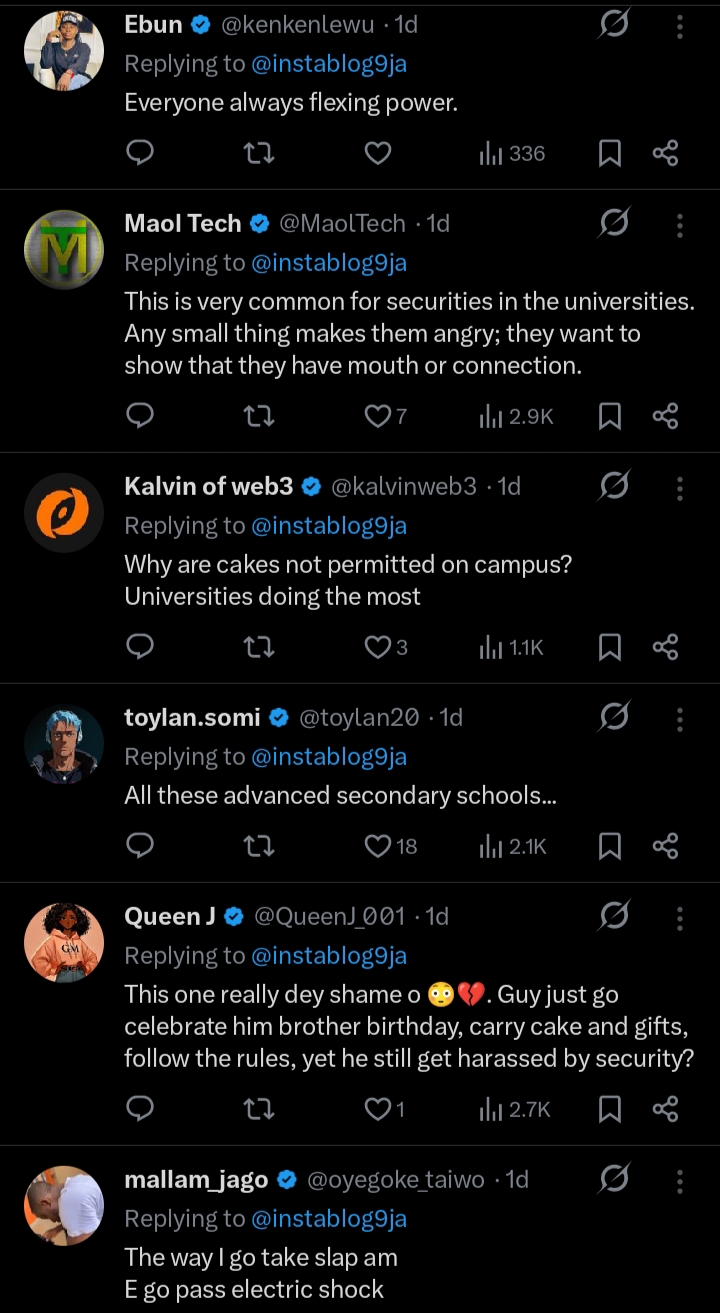View analytics on toylan.somi's tweet
Screen dimensions: 720x1313
(514, 846)
